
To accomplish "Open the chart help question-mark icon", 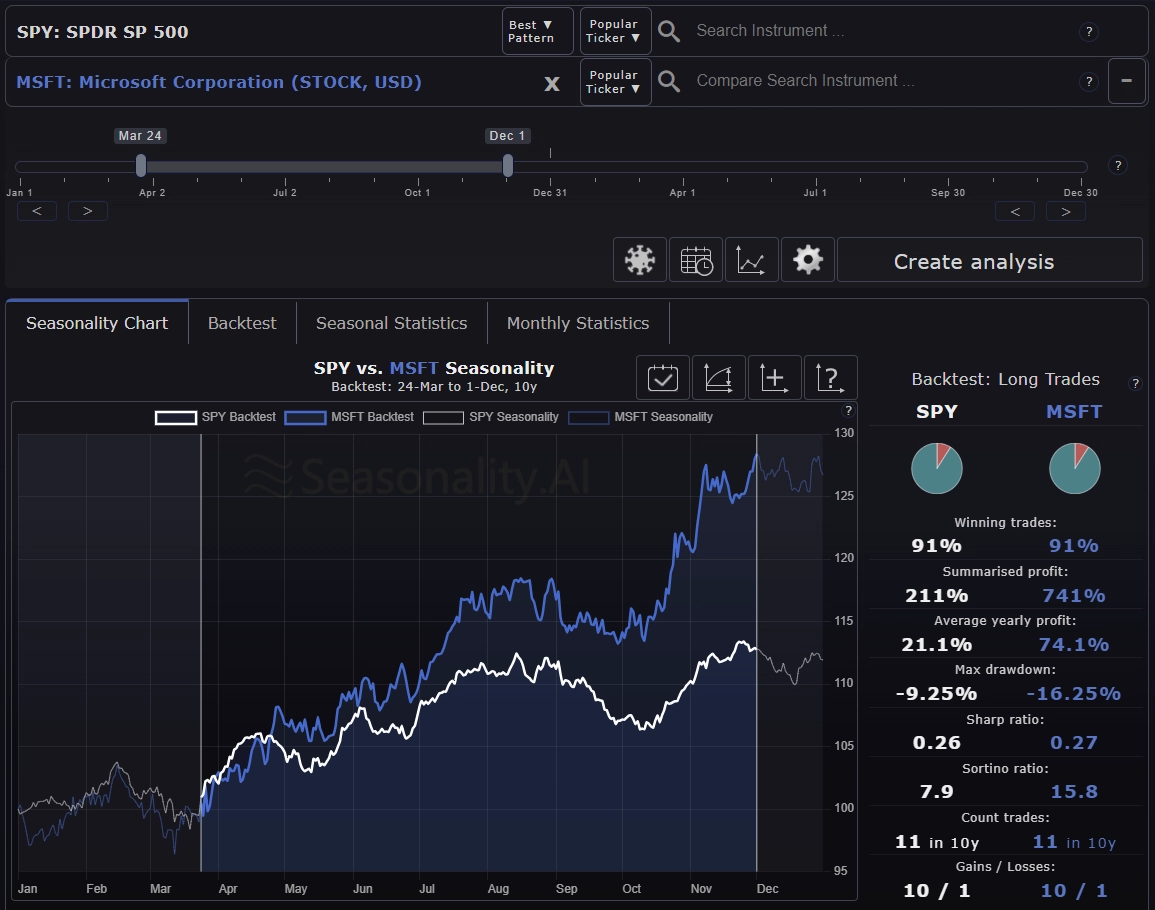I will [x=830, y=377].
